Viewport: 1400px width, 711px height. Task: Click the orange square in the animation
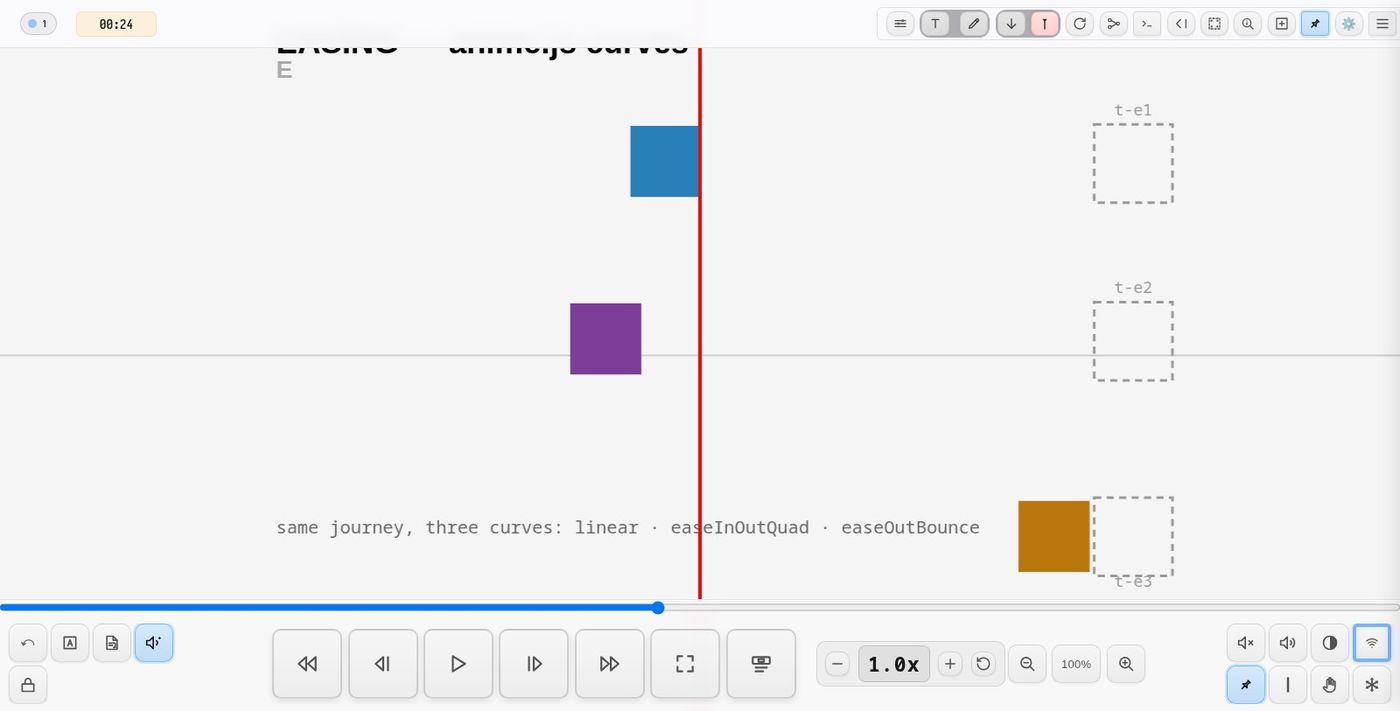(x=1054, y=536)
